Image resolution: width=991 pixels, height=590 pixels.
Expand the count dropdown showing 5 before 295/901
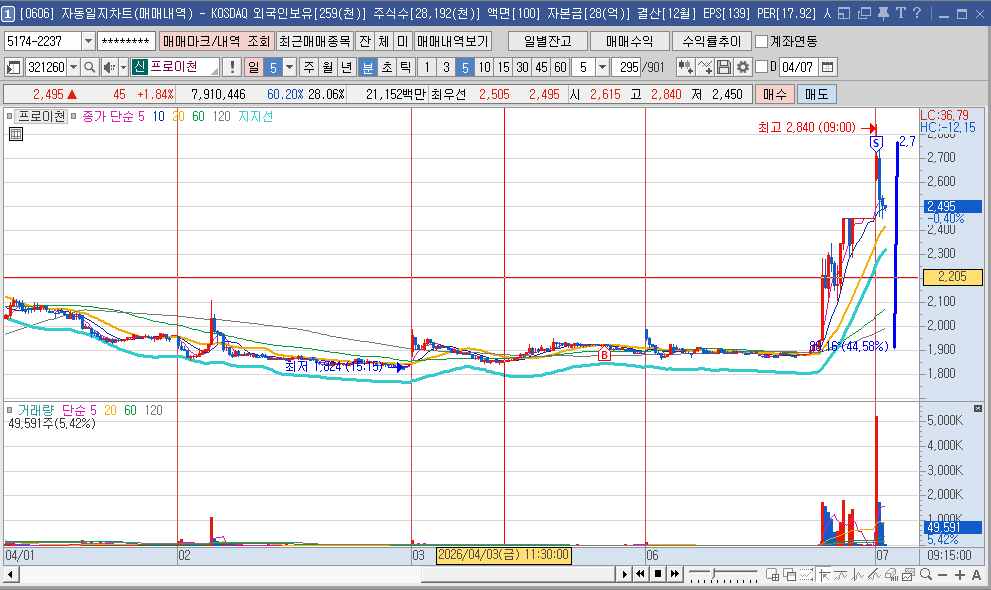[602, 67]
